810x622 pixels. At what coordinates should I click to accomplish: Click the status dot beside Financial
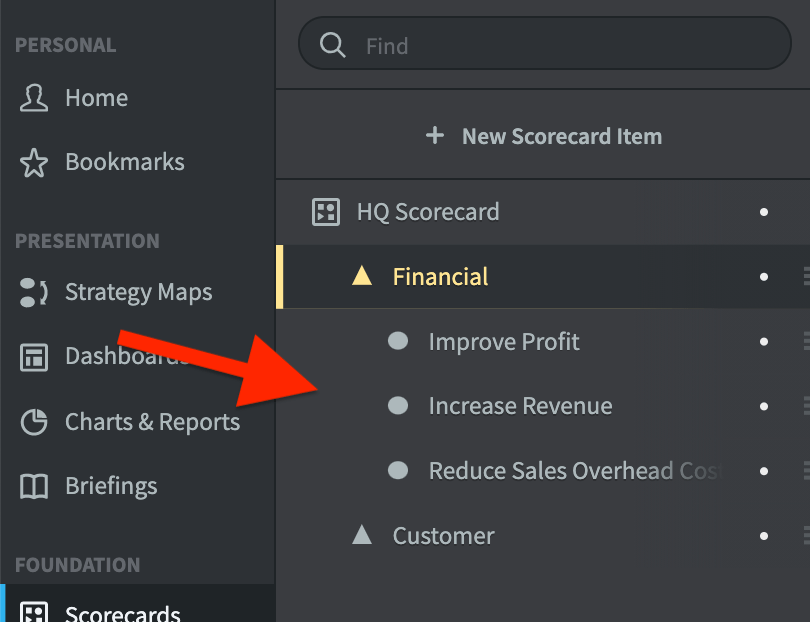point(764,277)
